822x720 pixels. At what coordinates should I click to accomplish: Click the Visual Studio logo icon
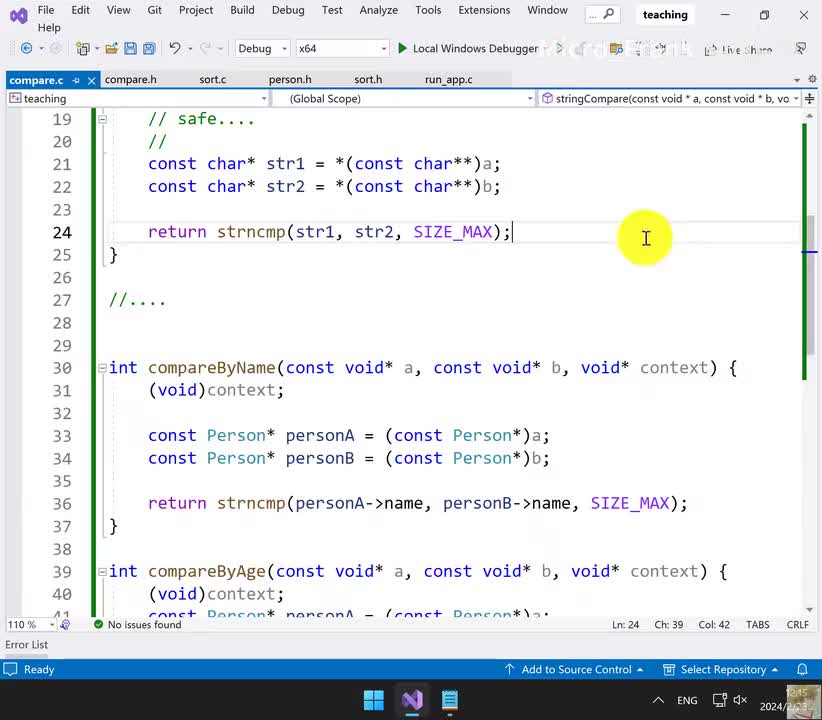(x=19, y=16)
